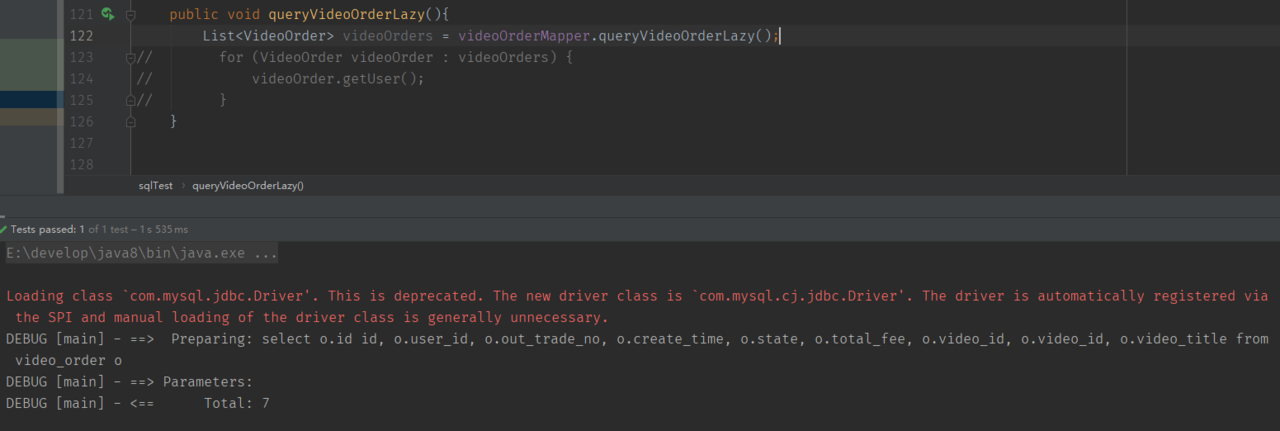This screenshot has height=431, width=1280.
Task: Click the DEBUG Total: 7 console line
Action: pos(137,403)
